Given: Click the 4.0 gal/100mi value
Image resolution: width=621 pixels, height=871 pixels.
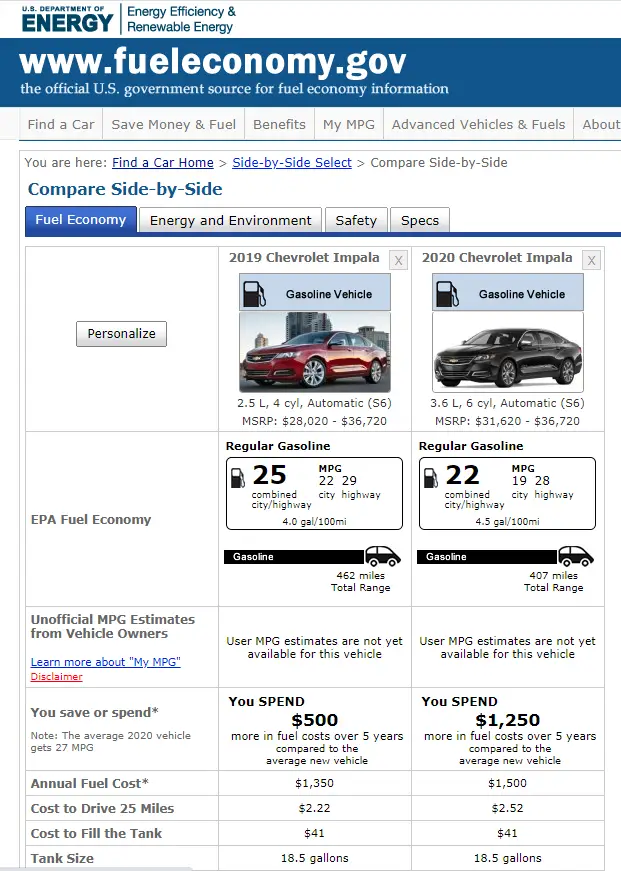Looking at the screenshot, I should pos(314,522).
